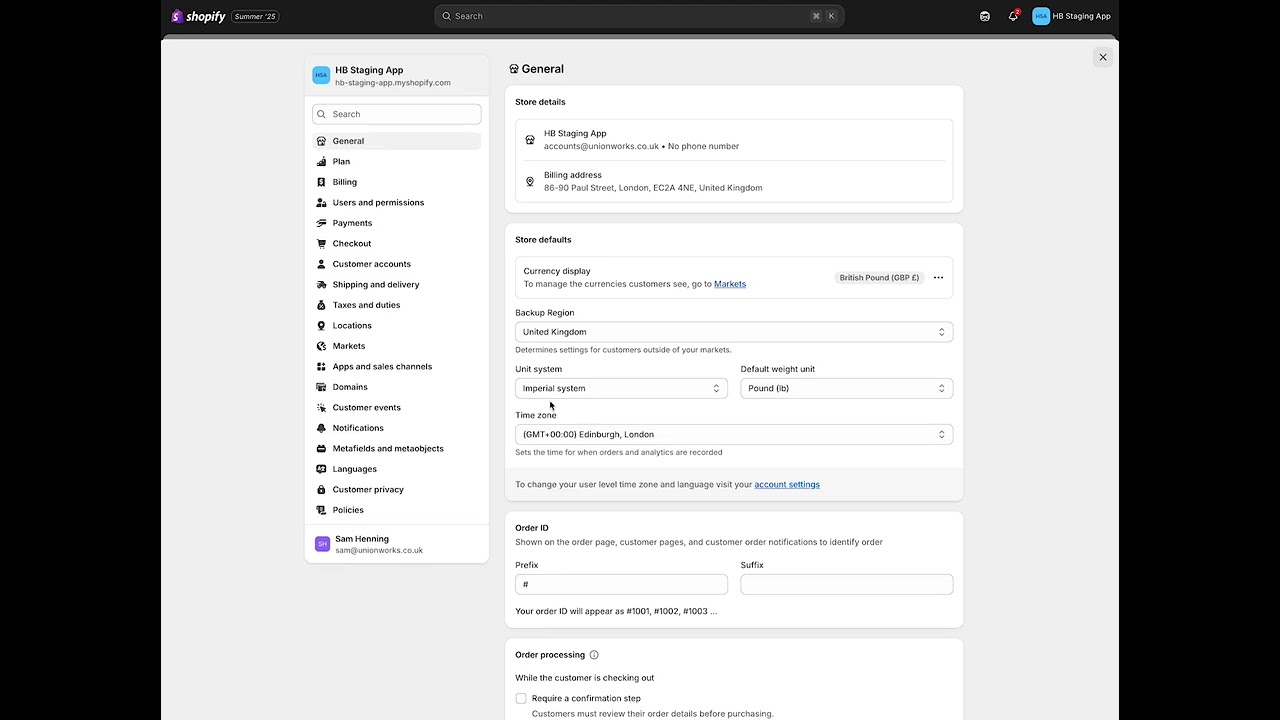Image resolution: width=1280 pixels, height=720 pixels.
Task: Click the HSA store avatar in top bar
Action: [x=1041, y=16]
